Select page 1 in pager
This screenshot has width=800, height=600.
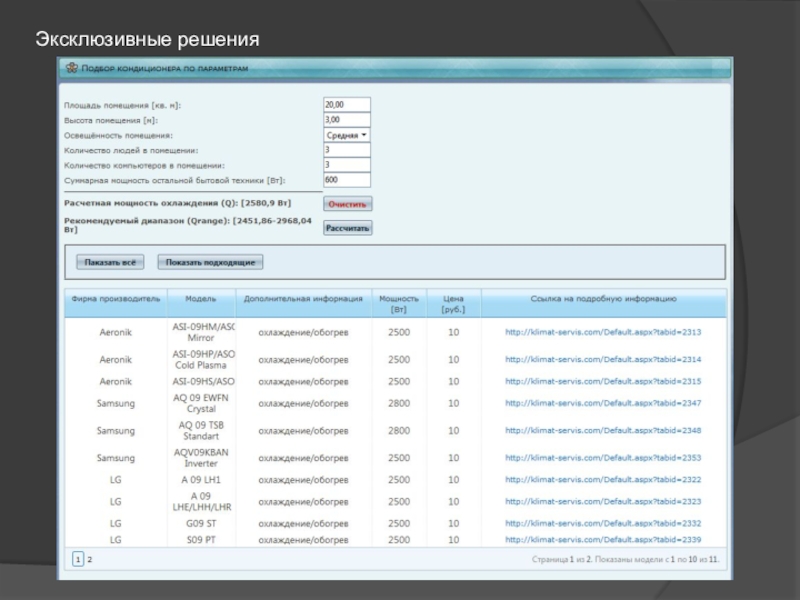click(x=78, y=560)
